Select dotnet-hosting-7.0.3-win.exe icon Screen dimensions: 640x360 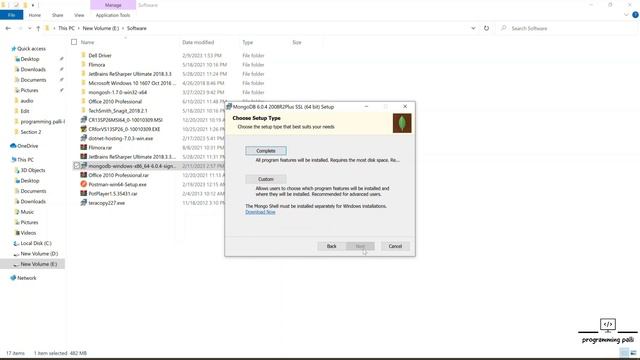(84, 138)
